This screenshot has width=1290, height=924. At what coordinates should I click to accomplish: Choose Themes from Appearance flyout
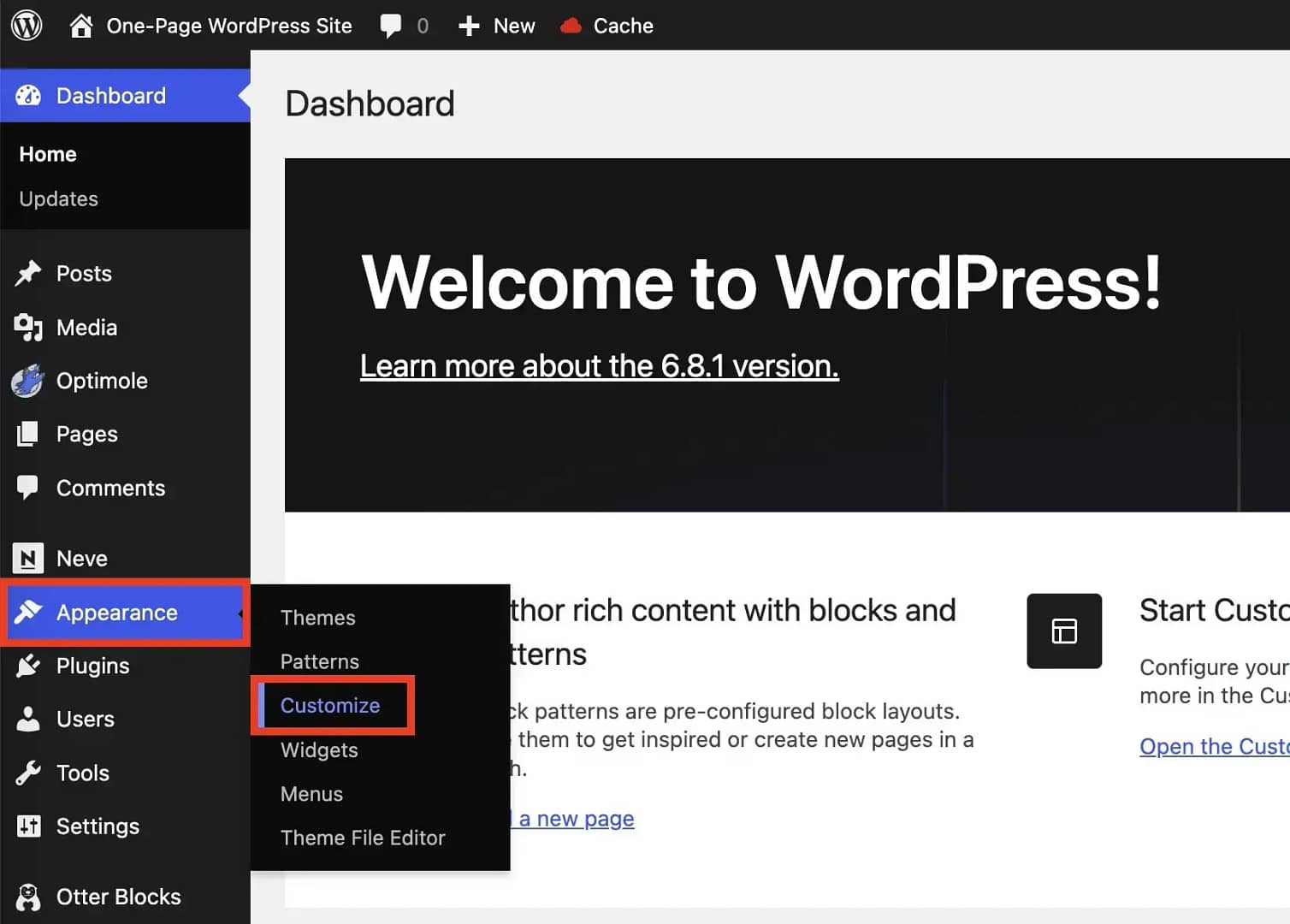tap(318, 618)
